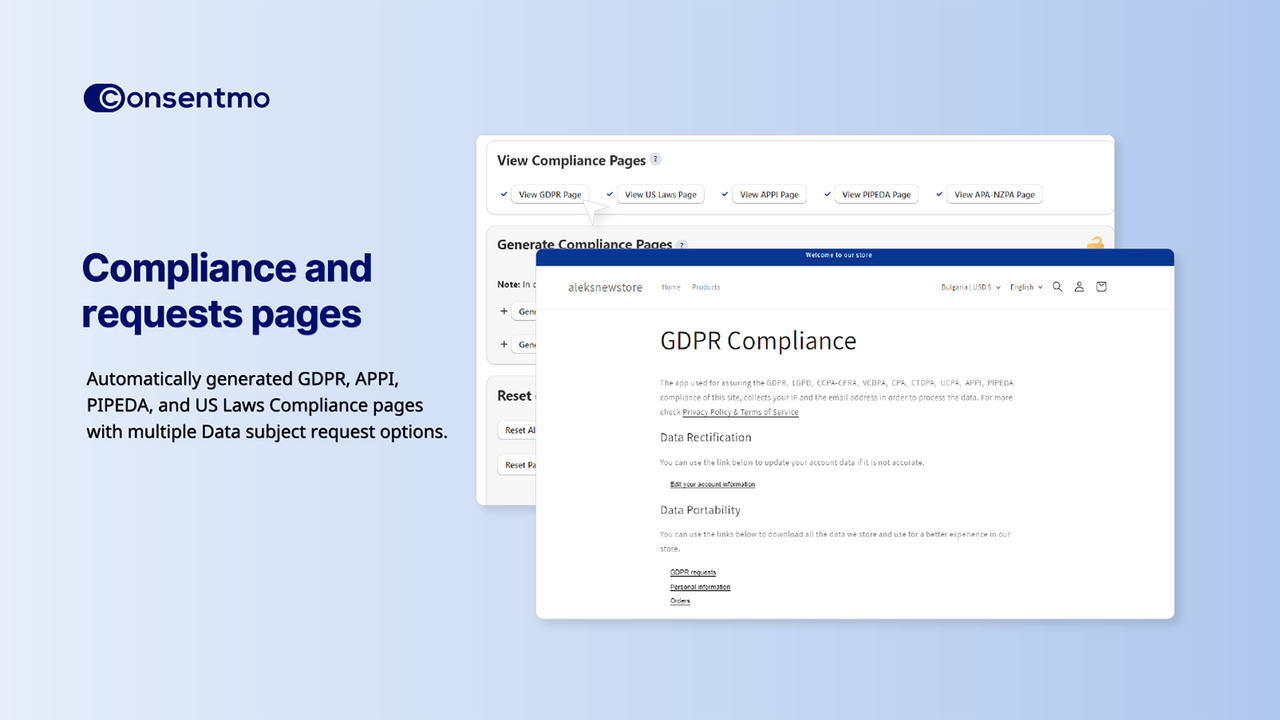Open the Edit your account information link

712,484
